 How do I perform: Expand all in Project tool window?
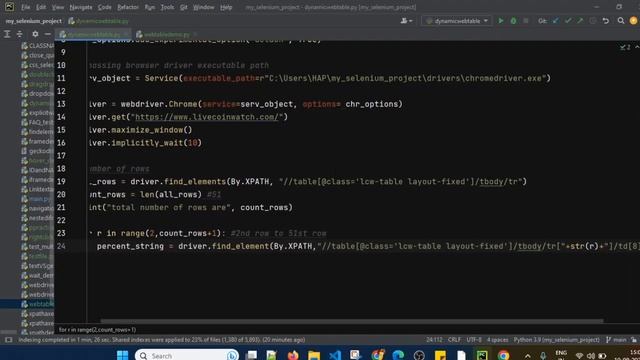[7, 34]
